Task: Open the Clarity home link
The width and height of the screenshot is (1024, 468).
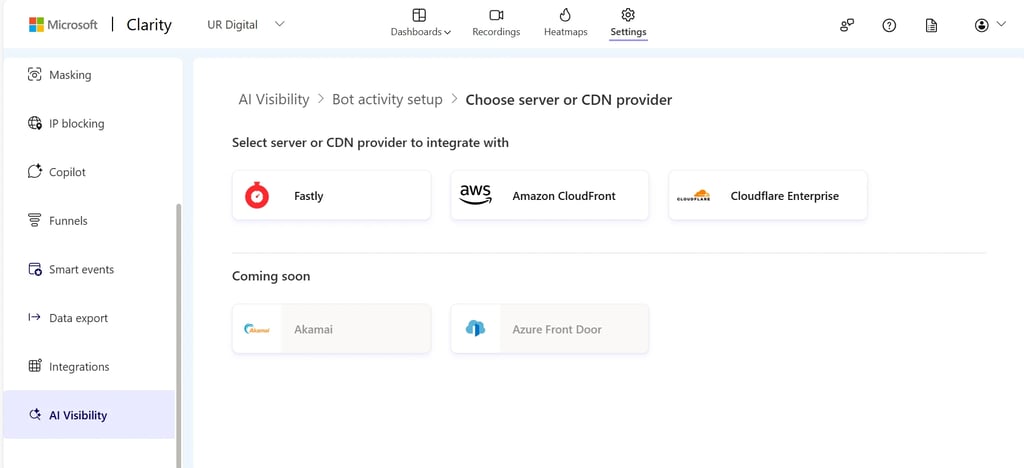Action: click(x=149, y=25)
